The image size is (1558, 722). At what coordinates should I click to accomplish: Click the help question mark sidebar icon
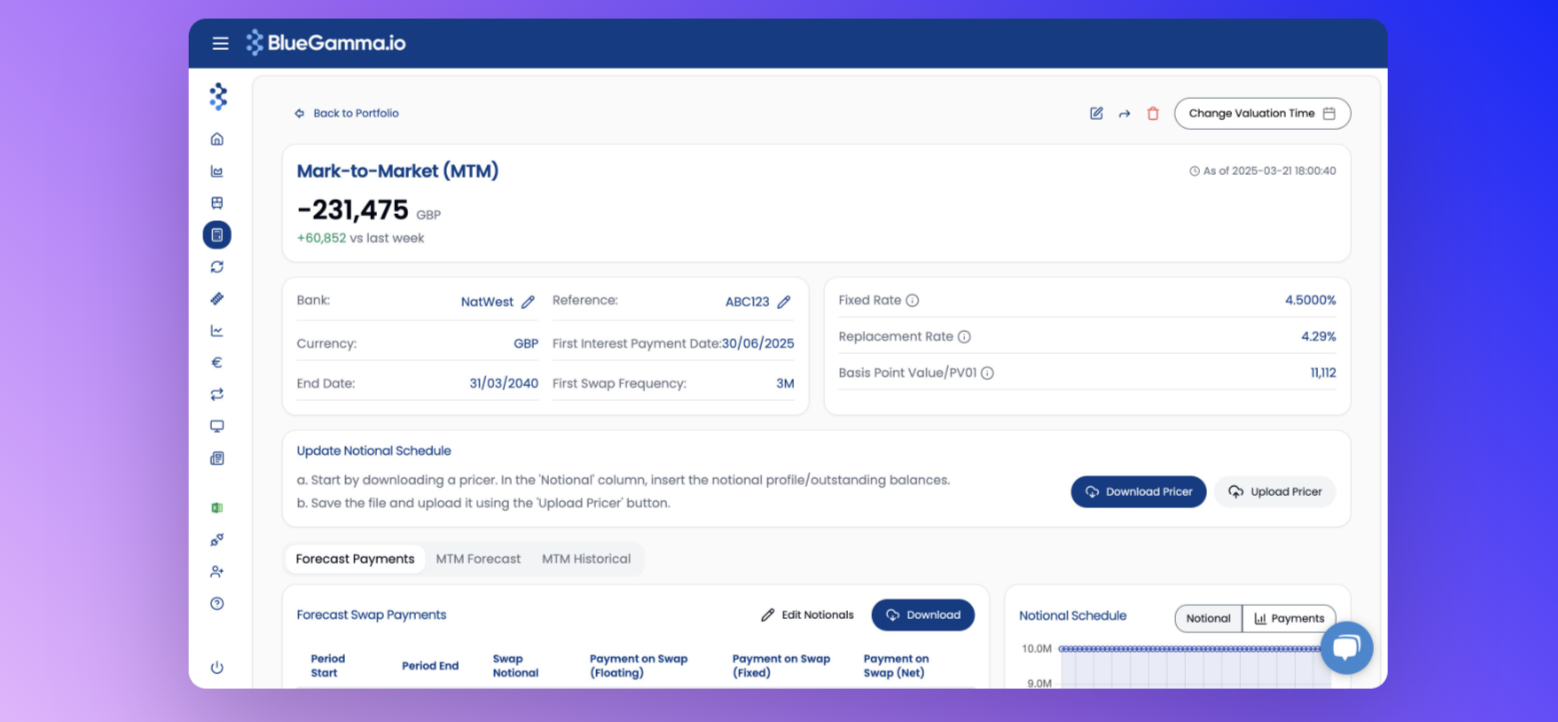tap(217, 604)
